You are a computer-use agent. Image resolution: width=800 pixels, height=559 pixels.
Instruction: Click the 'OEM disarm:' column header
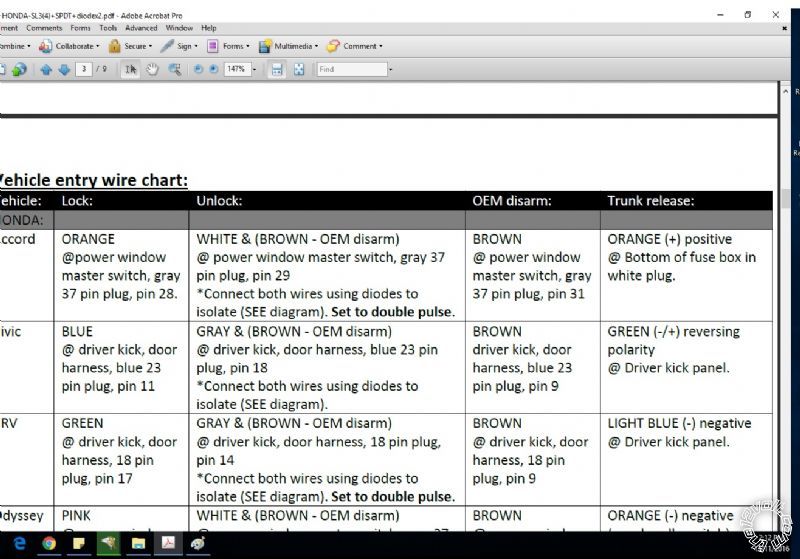pos(512,201)
